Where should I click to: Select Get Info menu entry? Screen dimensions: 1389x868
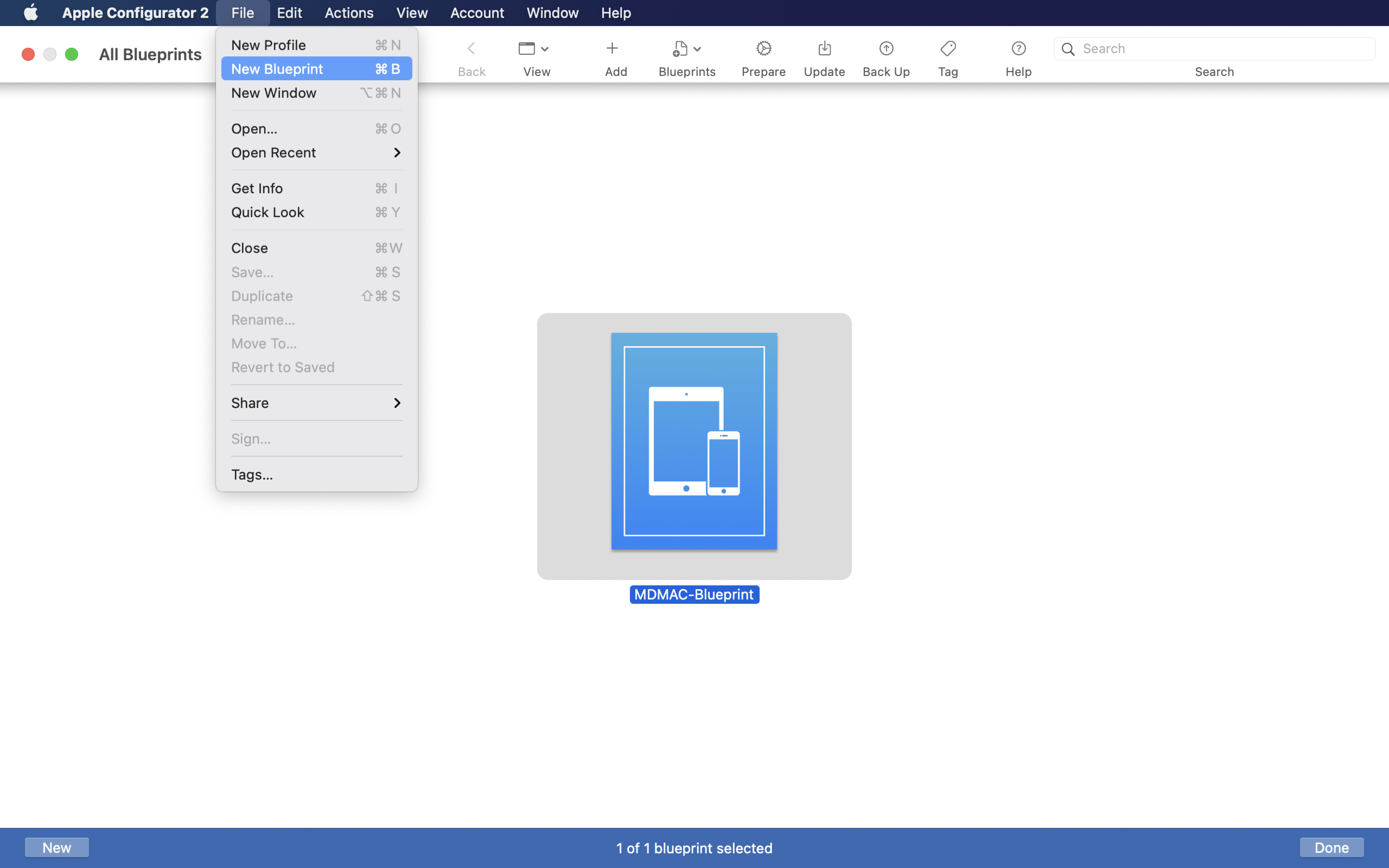[x=316, y=188]
